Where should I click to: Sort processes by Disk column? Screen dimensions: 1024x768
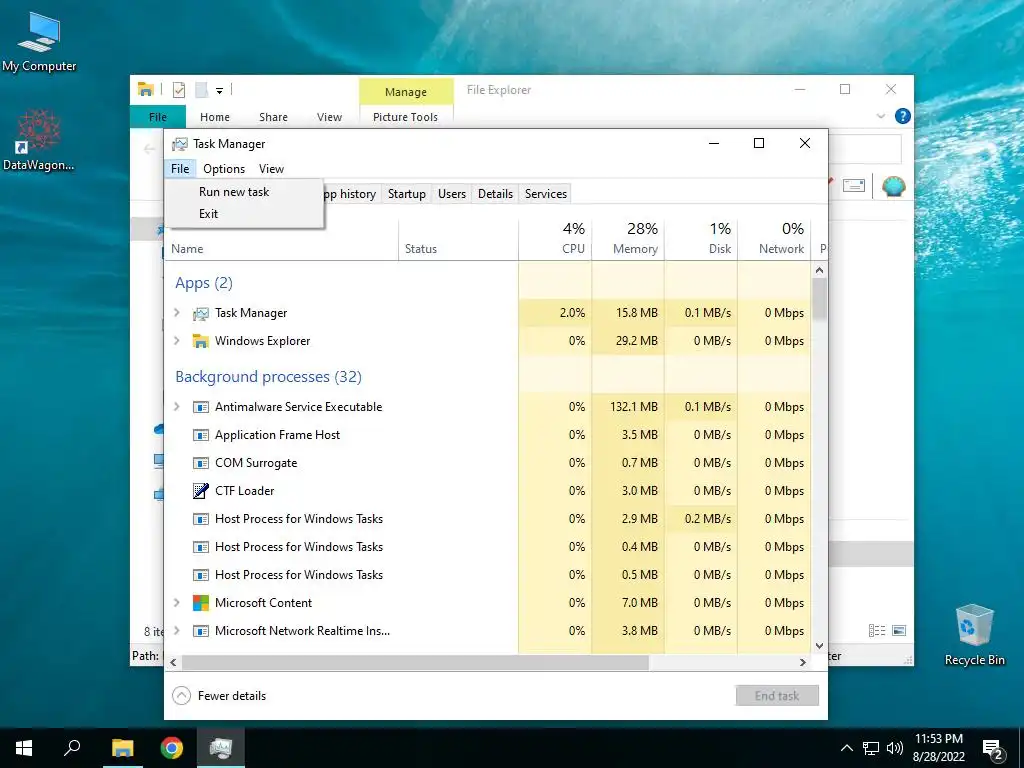[701, 238]
